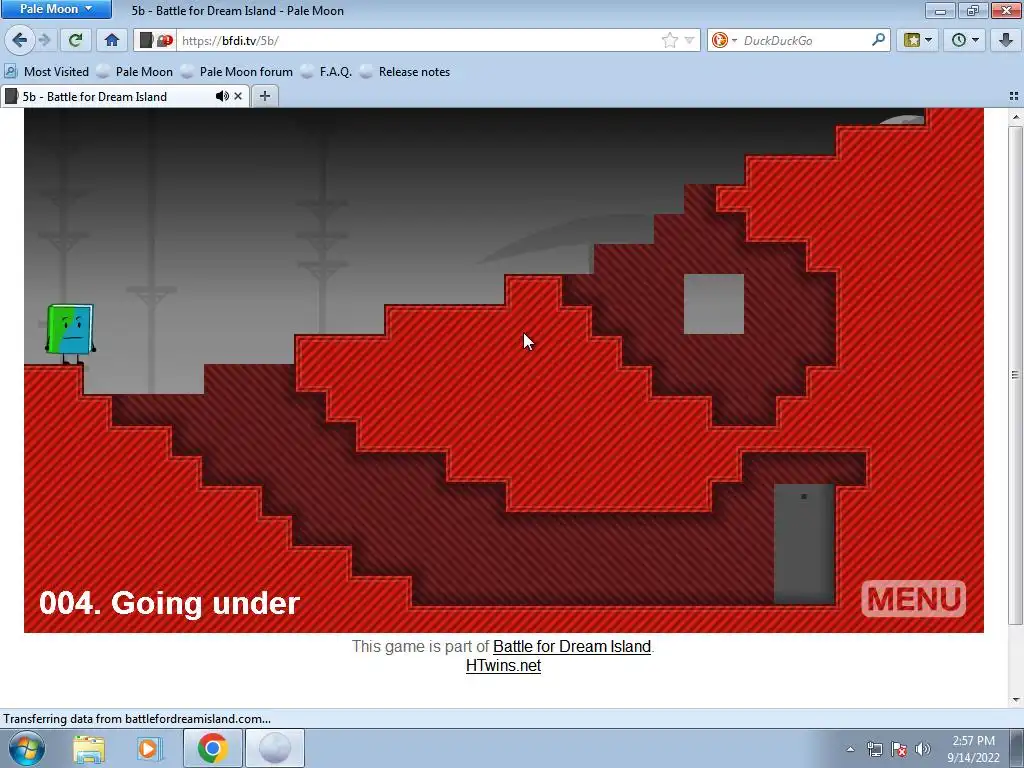The height and width of the screenshot is (768, 1024).
Task: Click the level title 004. Going under
Action: (170, 602)
